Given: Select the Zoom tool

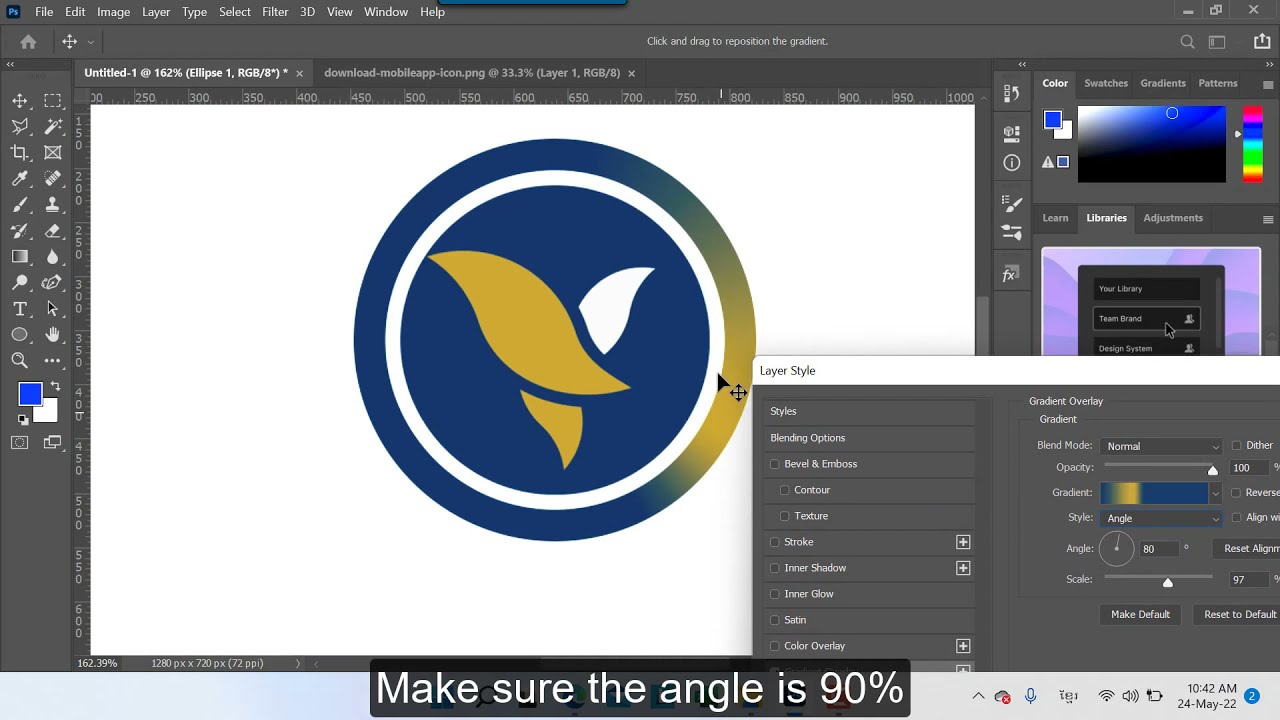Looking at the screenshot, I should tap(20, 361).
